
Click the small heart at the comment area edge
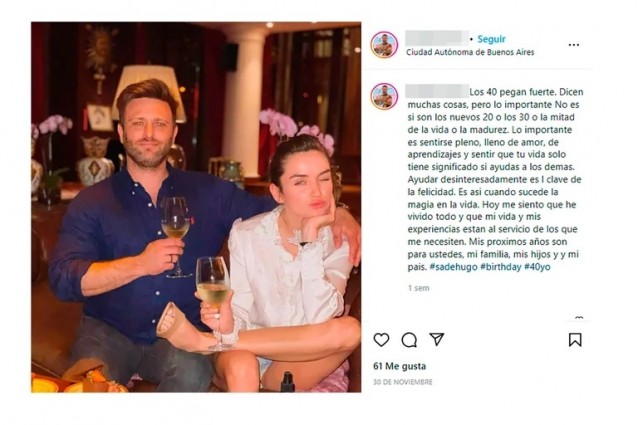[579, 319]
